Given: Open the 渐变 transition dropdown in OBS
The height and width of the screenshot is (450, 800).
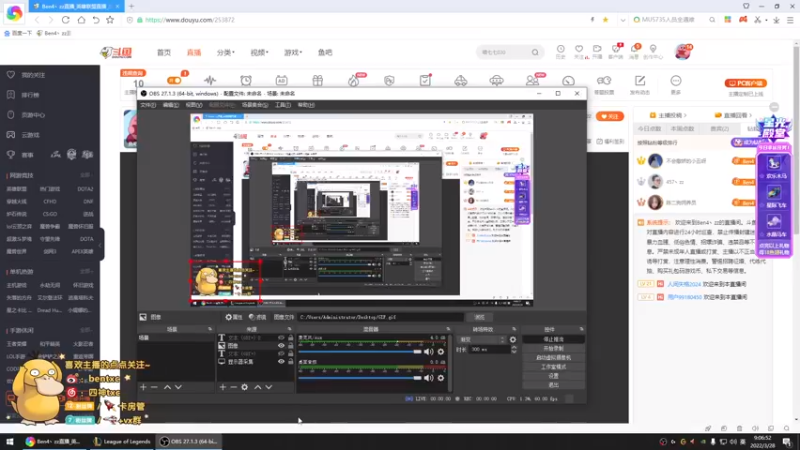Looking at the screenshot, I should tap(482, 340).
